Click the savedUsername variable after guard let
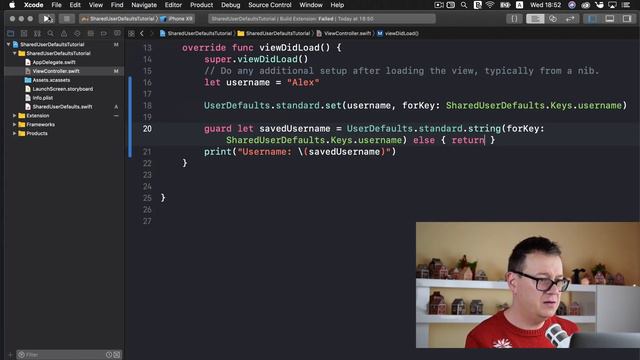The width and height of the screenshot is (640, 360). 295,129
